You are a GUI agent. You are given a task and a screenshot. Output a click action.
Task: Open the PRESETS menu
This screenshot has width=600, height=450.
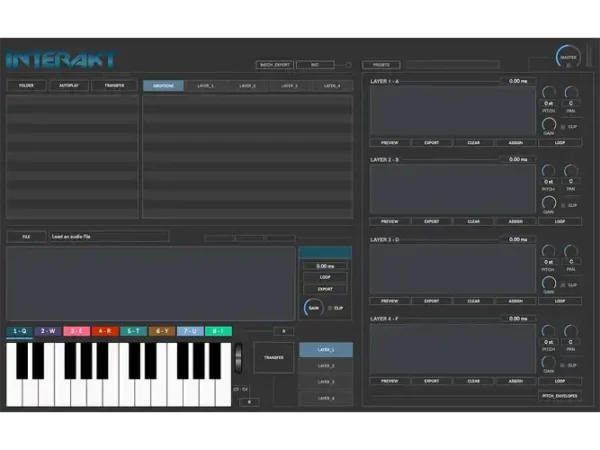coord(381,65)
